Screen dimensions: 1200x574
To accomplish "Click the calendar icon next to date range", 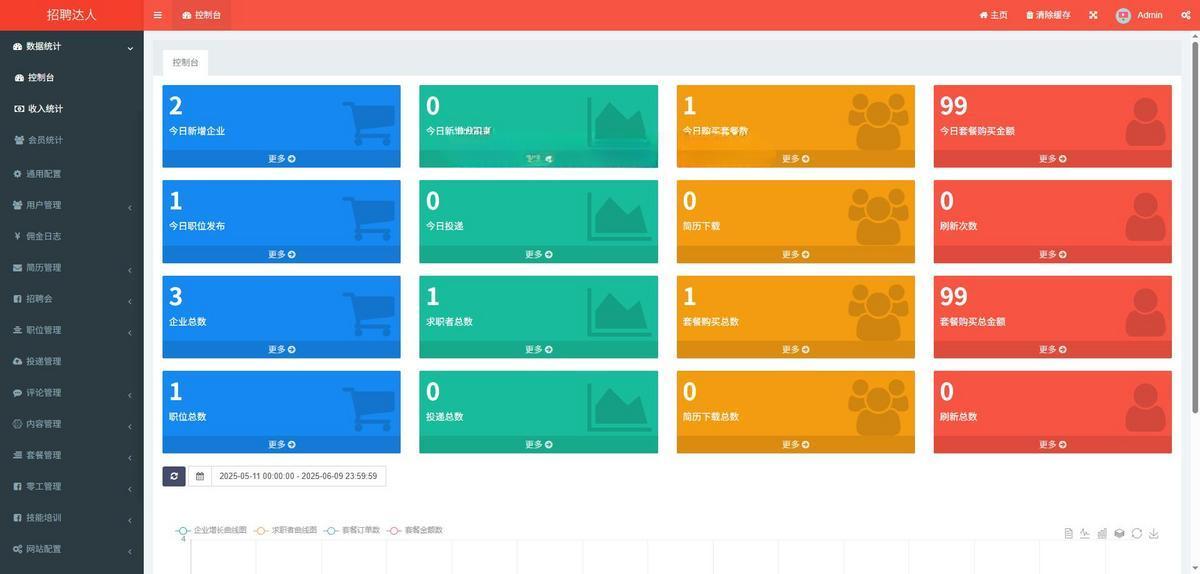I will click(x=200, y=476).
